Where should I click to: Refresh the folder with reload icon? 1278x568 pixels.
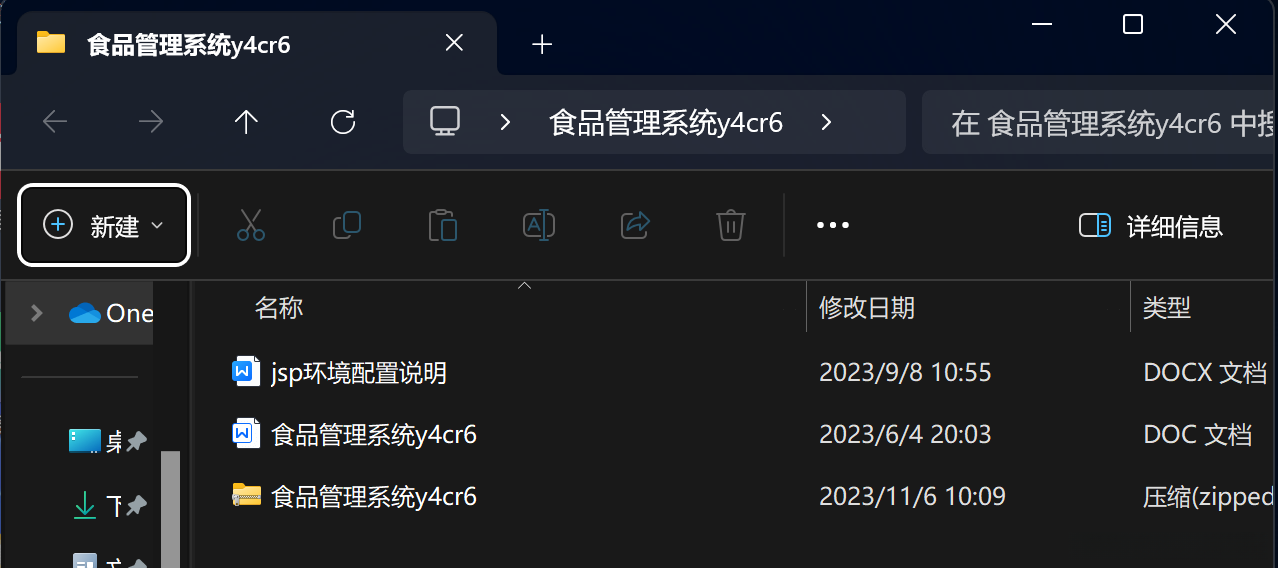[343, 122]
